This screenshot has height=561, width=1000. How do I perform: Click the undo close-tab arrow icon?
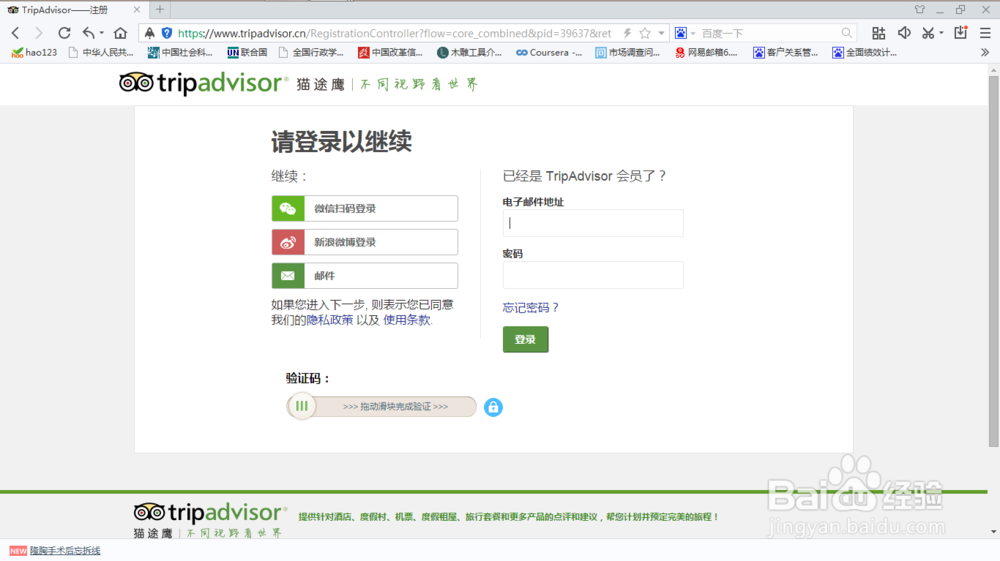tap(89, 33)
